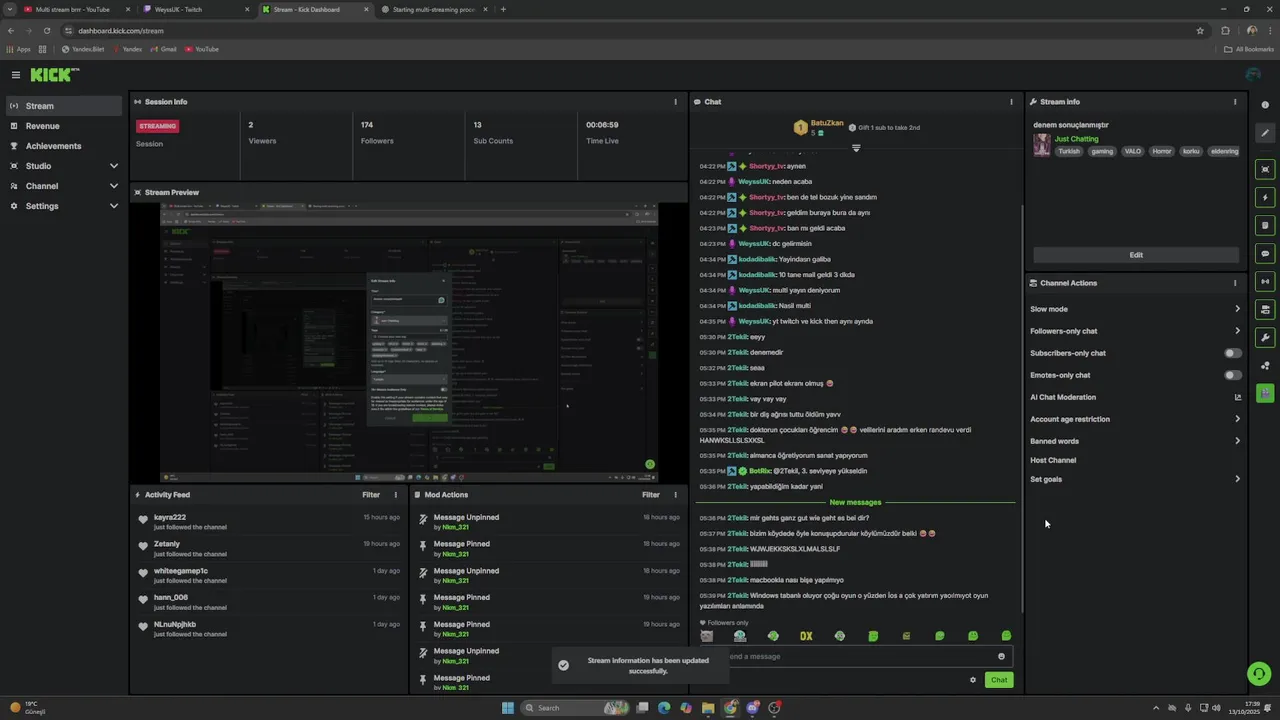1280x720 pixels.
Task: Open Chat panel three-dot menu
Action: click(x=1011, y=102)
